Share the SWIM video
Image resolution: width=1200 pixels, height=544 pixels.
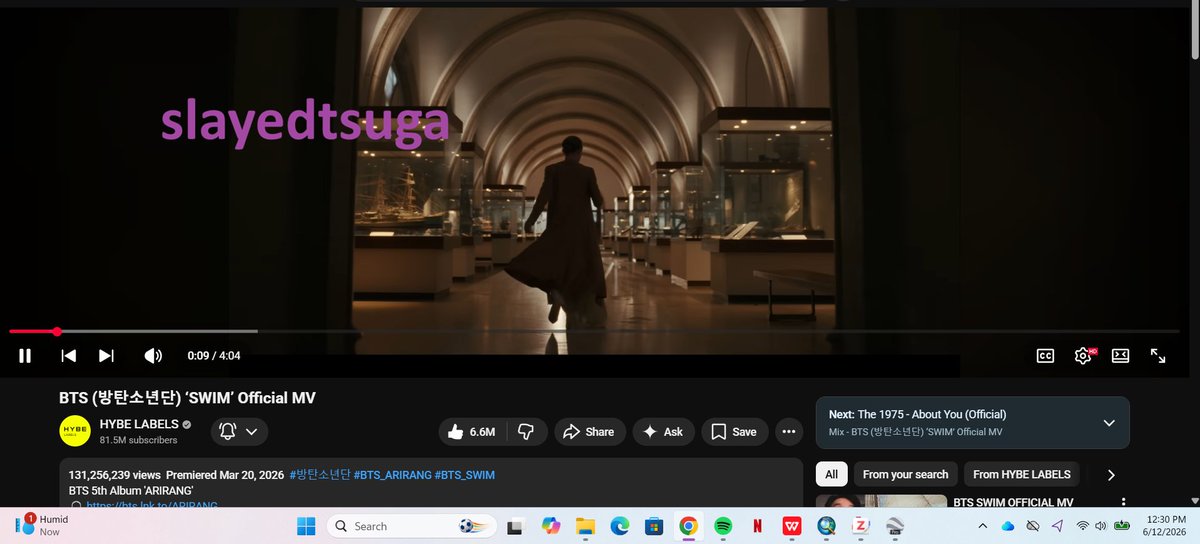[590, 431]
